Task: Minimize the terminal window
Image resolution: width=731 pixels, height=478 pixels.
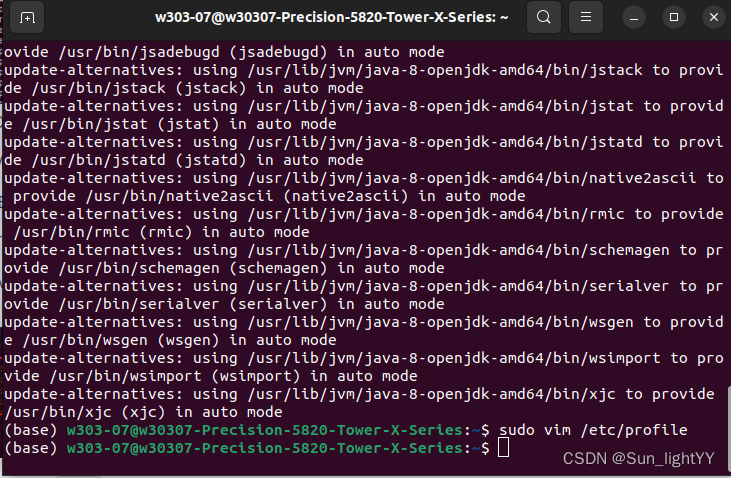Action: click(632, 17)
